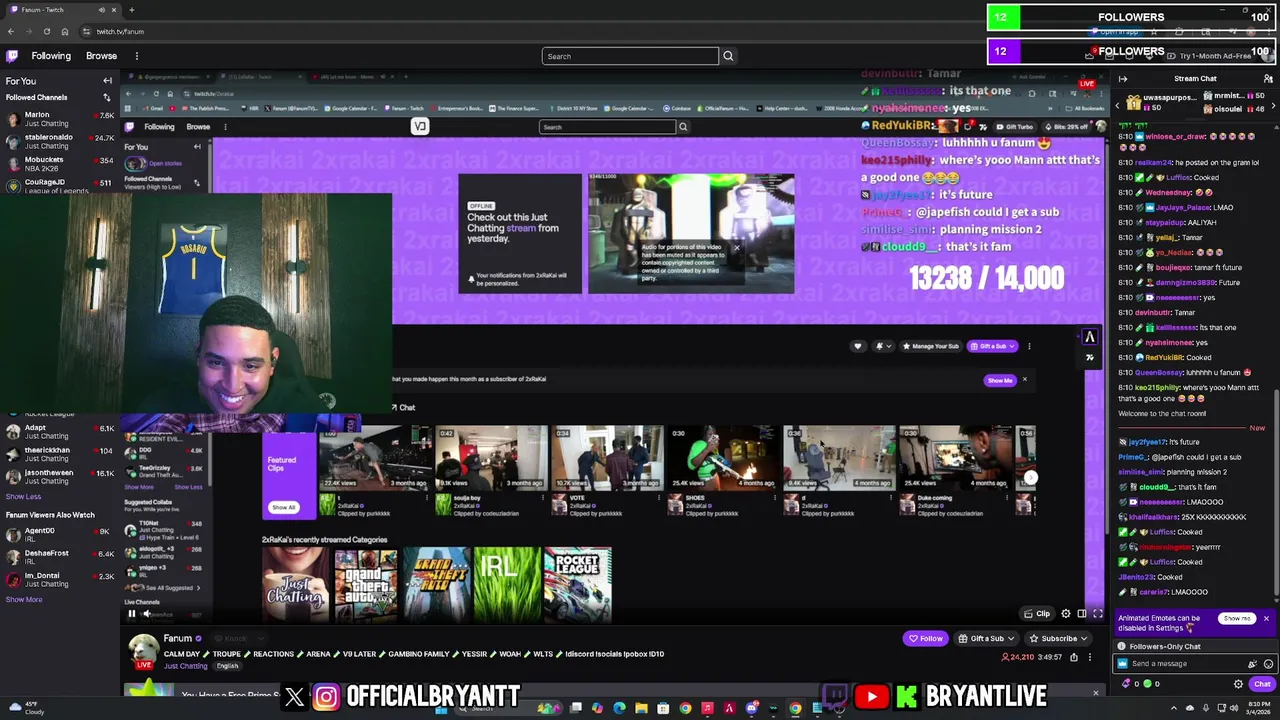This screenshot has height=720, width=1280.
Task: Open jasontheween's channel in the sidebar
Action: [60, 476]
